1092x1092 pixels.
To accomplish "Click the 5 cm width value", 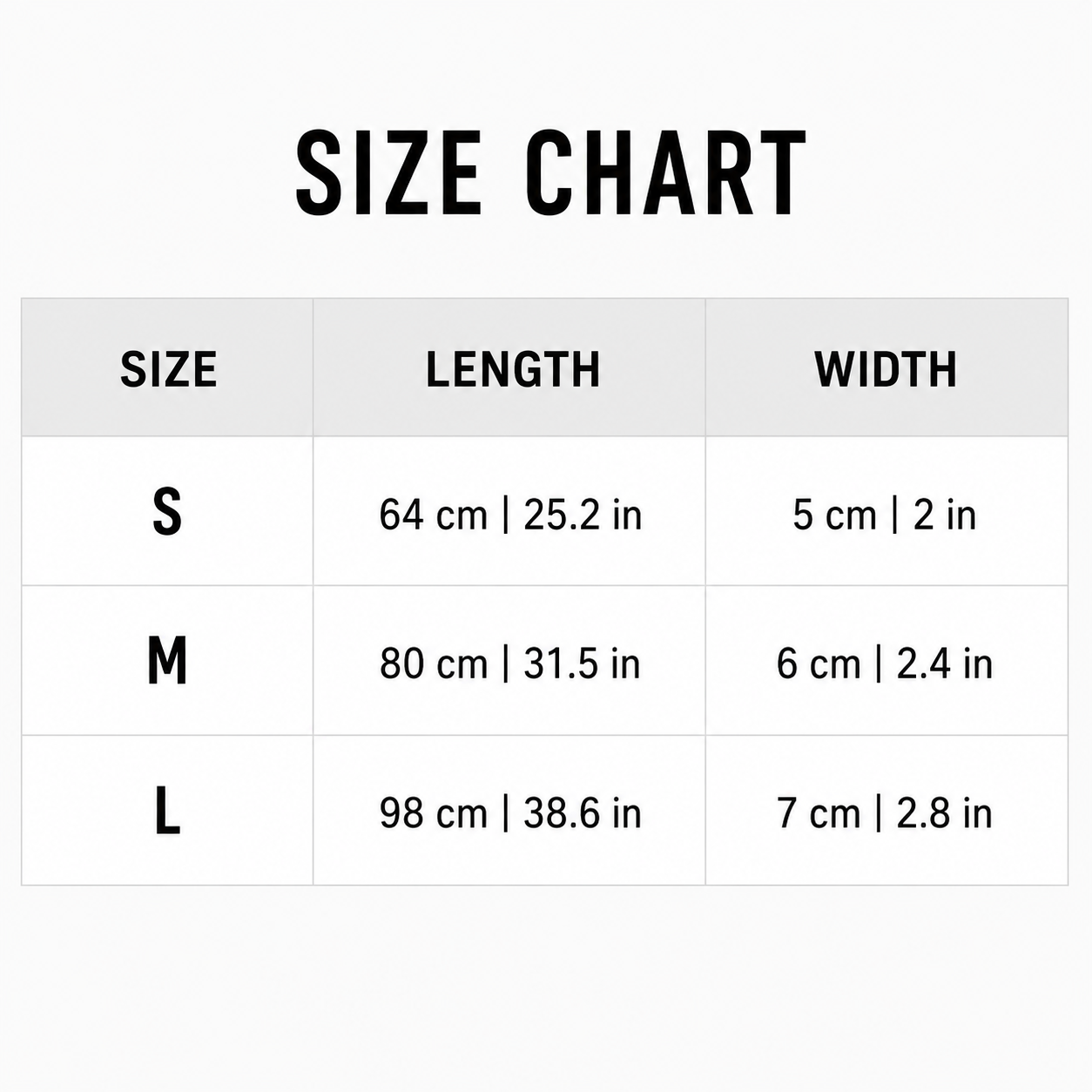I will click(834, 515).
